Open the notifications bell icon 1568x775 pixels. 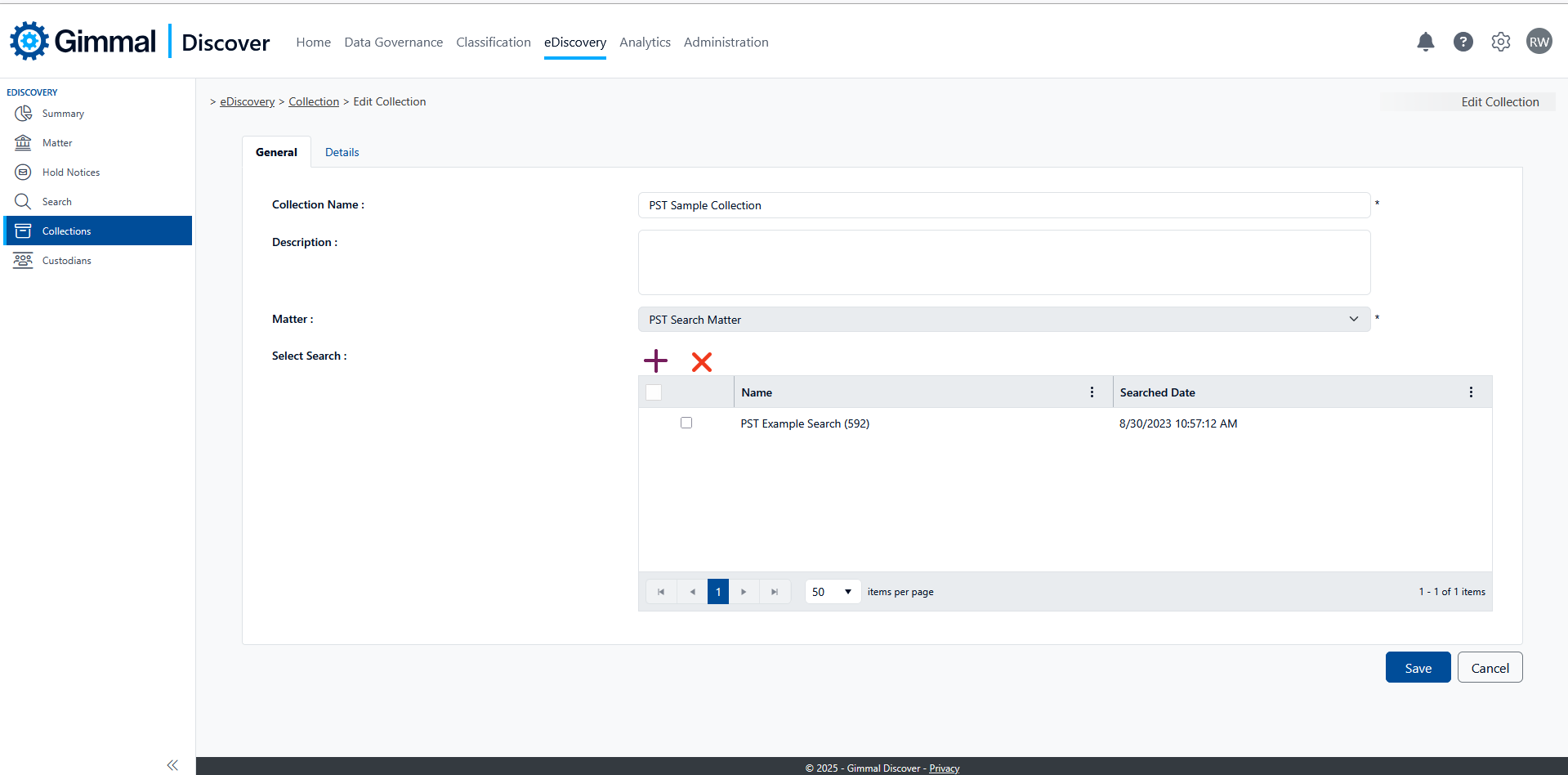pos(1425,42)
